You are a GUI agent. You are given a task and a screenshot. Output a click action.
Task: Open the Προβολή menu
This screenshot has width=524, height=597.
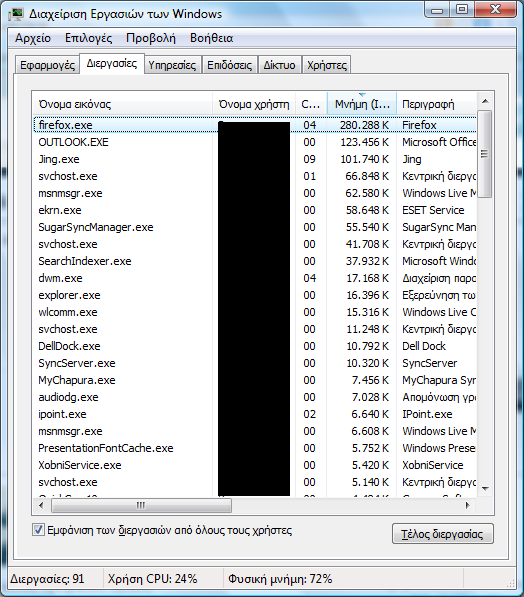[151, 38]
